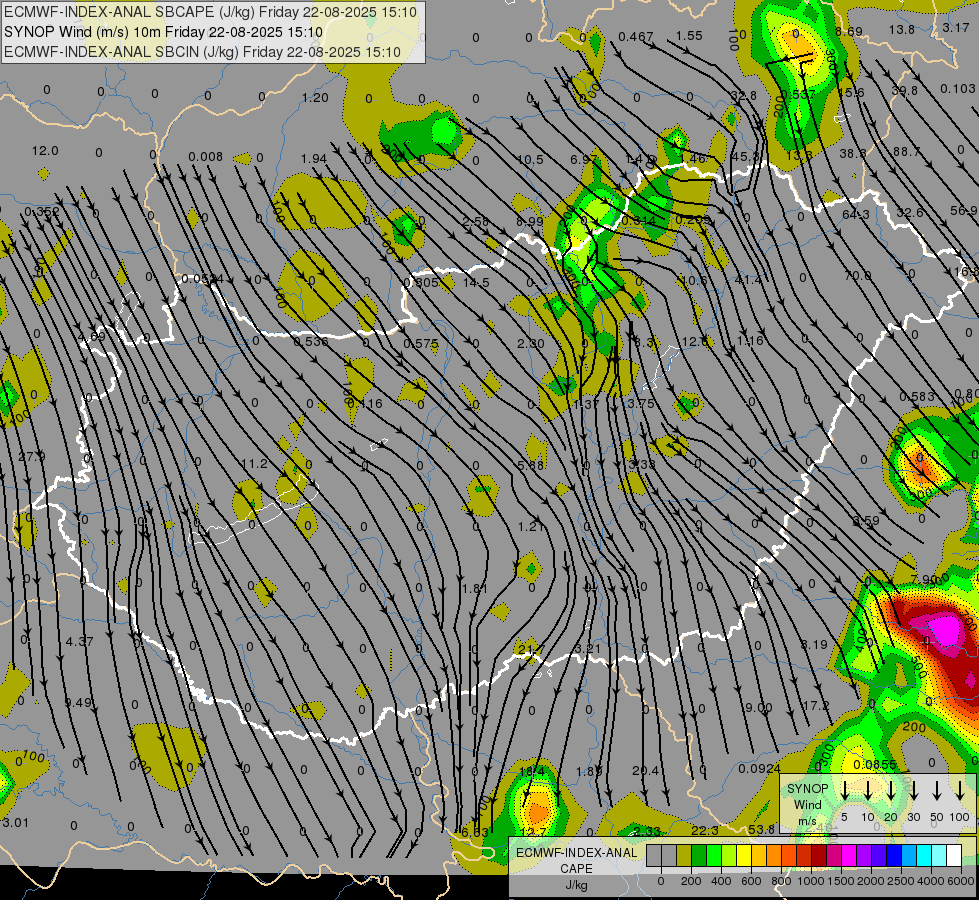Click the SYNOP Wind 10m title line

coord(163,32)
